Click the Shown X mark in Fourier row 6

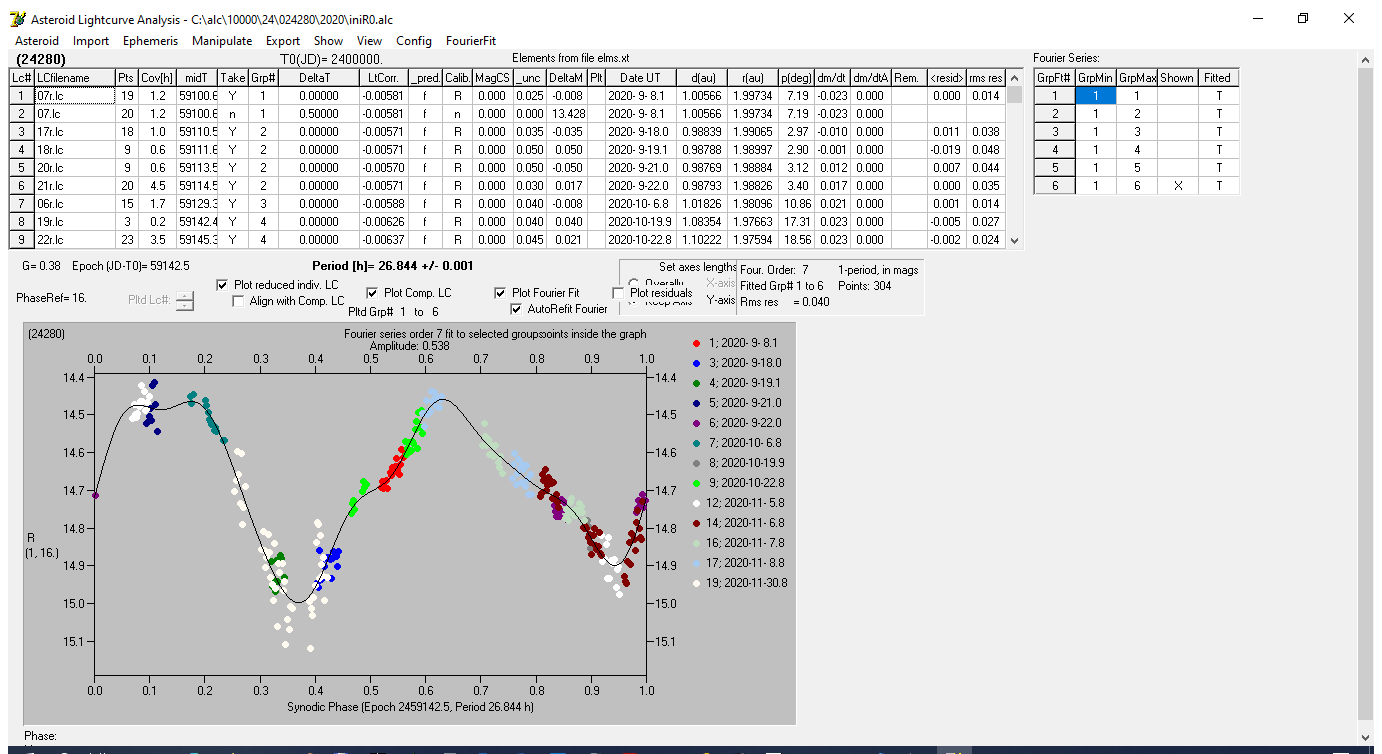(1178, 186)
